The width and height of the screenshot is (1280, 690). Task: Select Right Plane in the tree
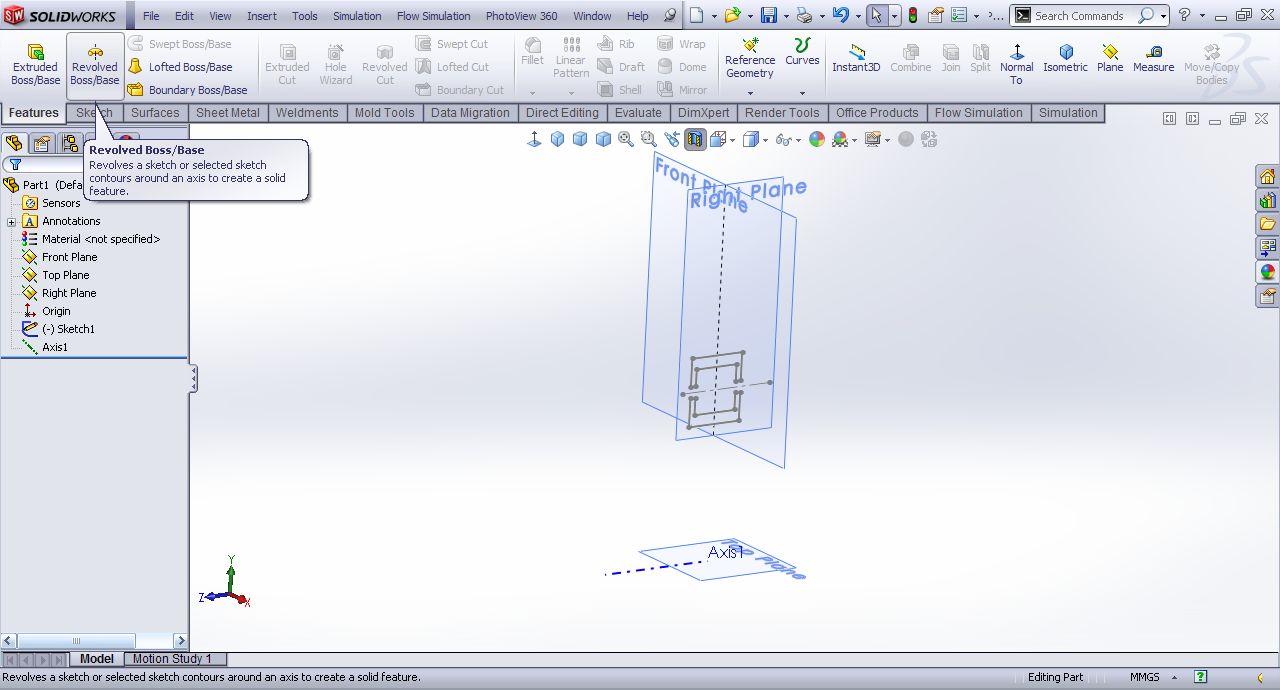coord(60,293)
